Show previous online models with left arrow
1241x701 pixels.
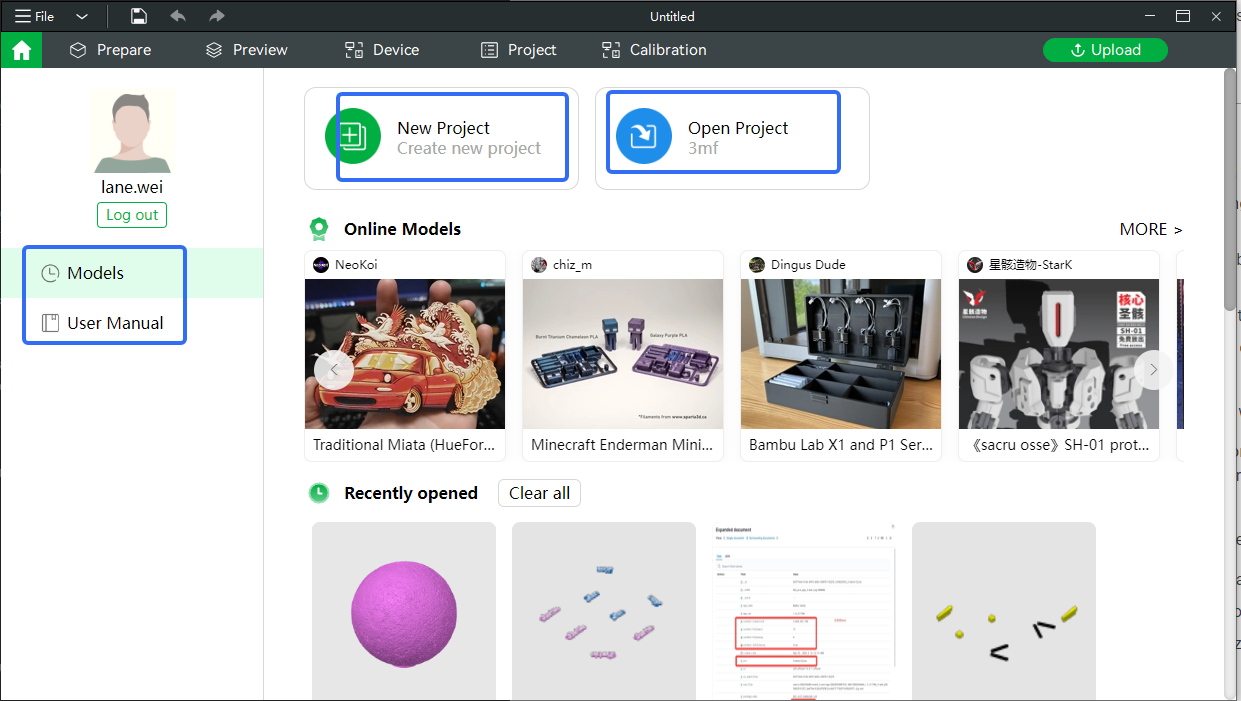tap(334, 370)
